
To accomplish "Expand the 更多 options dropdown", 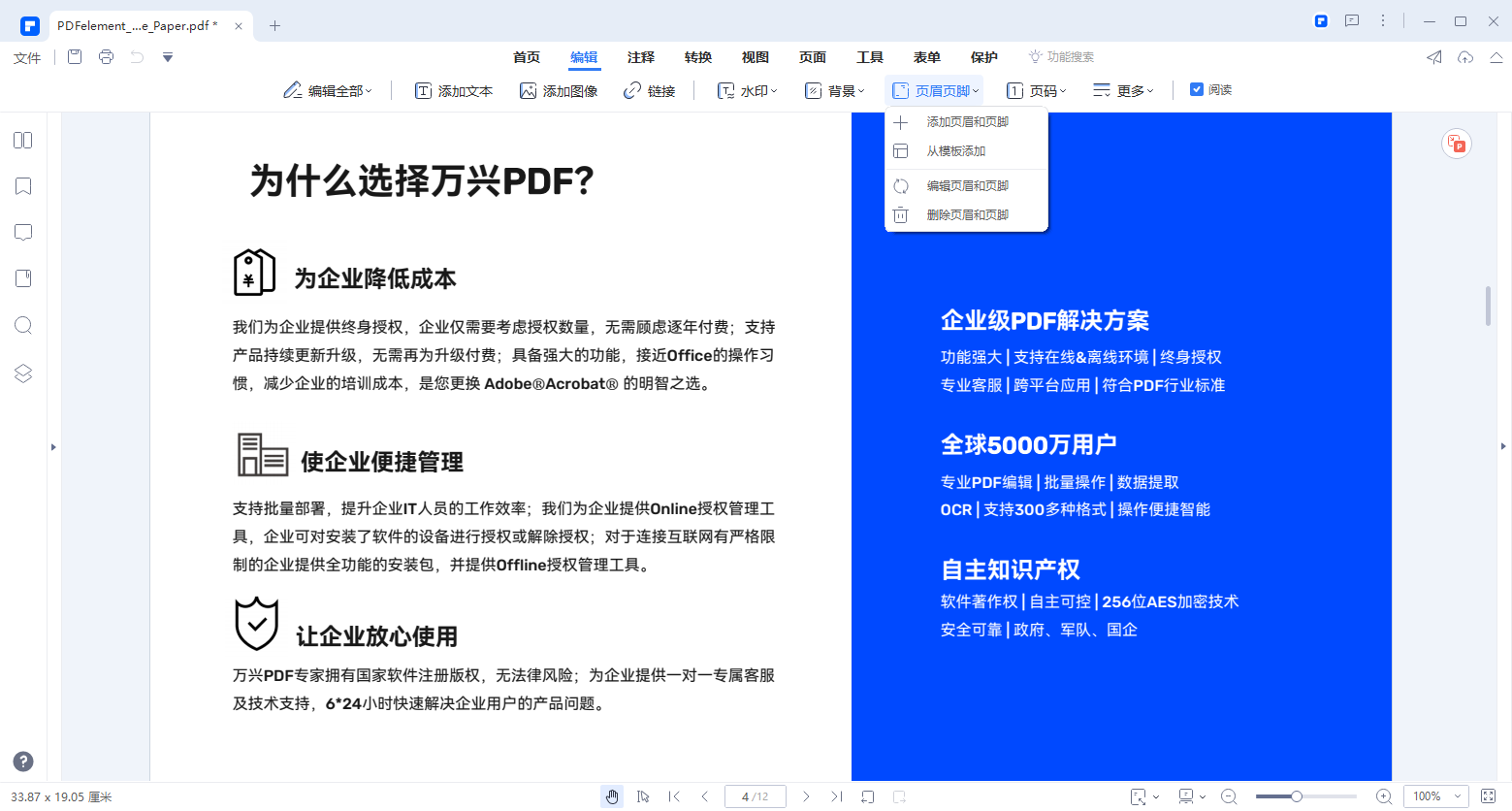I will pyautogui.click(x=1123, y=89).
